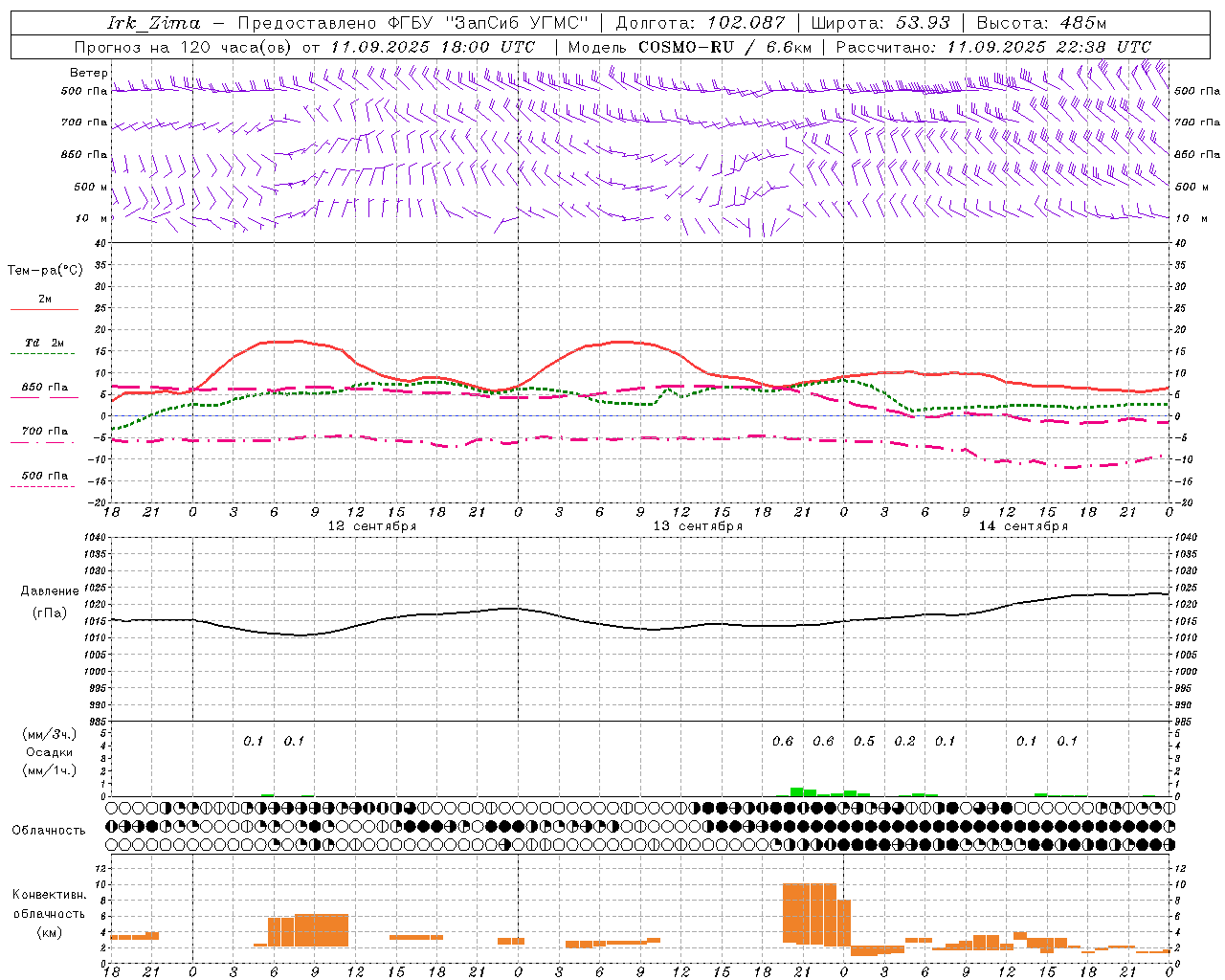Click the "500 гПа" temperature legend label
Image resolution: width=1225 pixels, height=980 pixels.
point(45,476)
